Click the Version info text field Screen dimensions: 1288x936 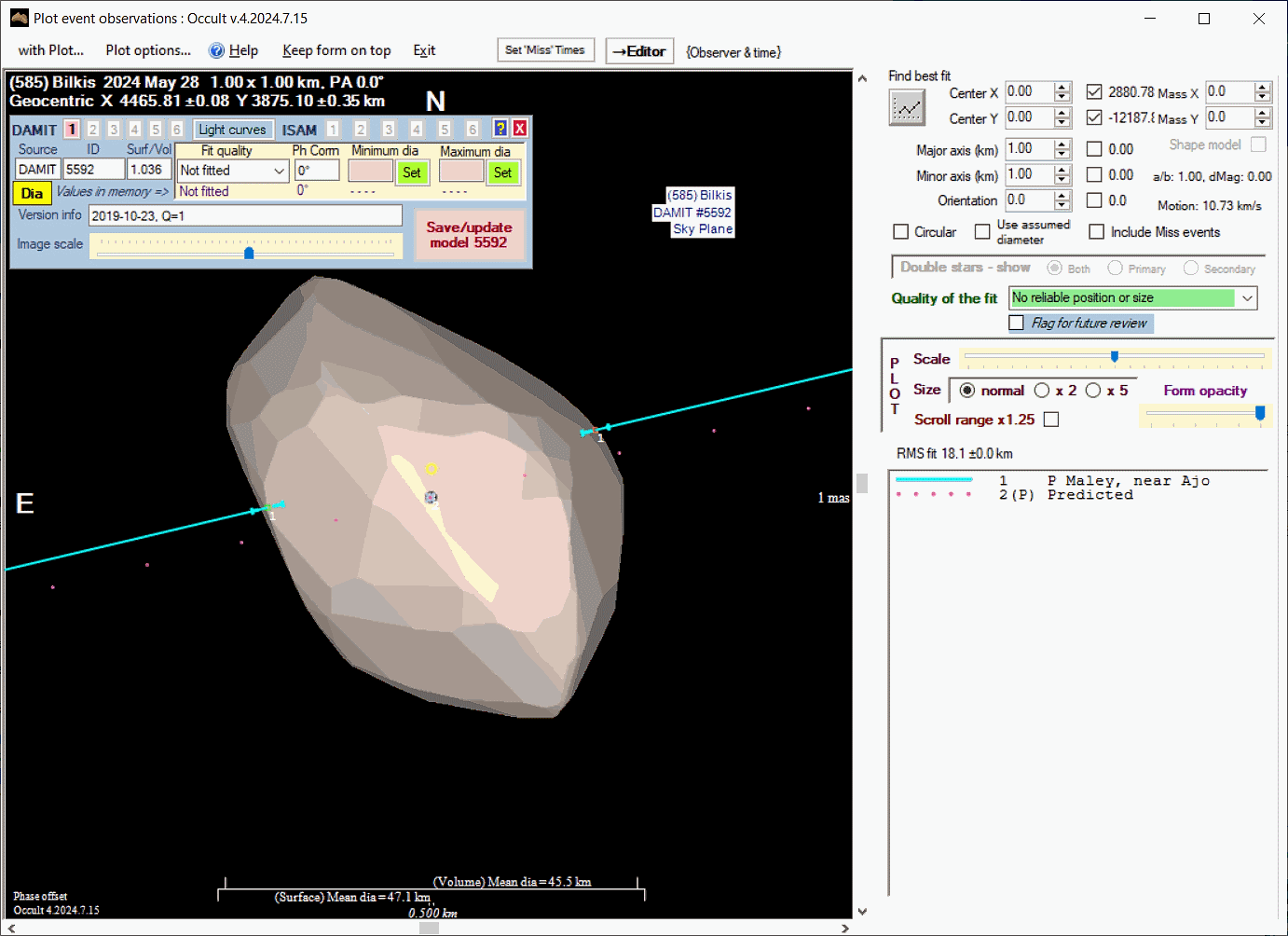pos(245,216)
